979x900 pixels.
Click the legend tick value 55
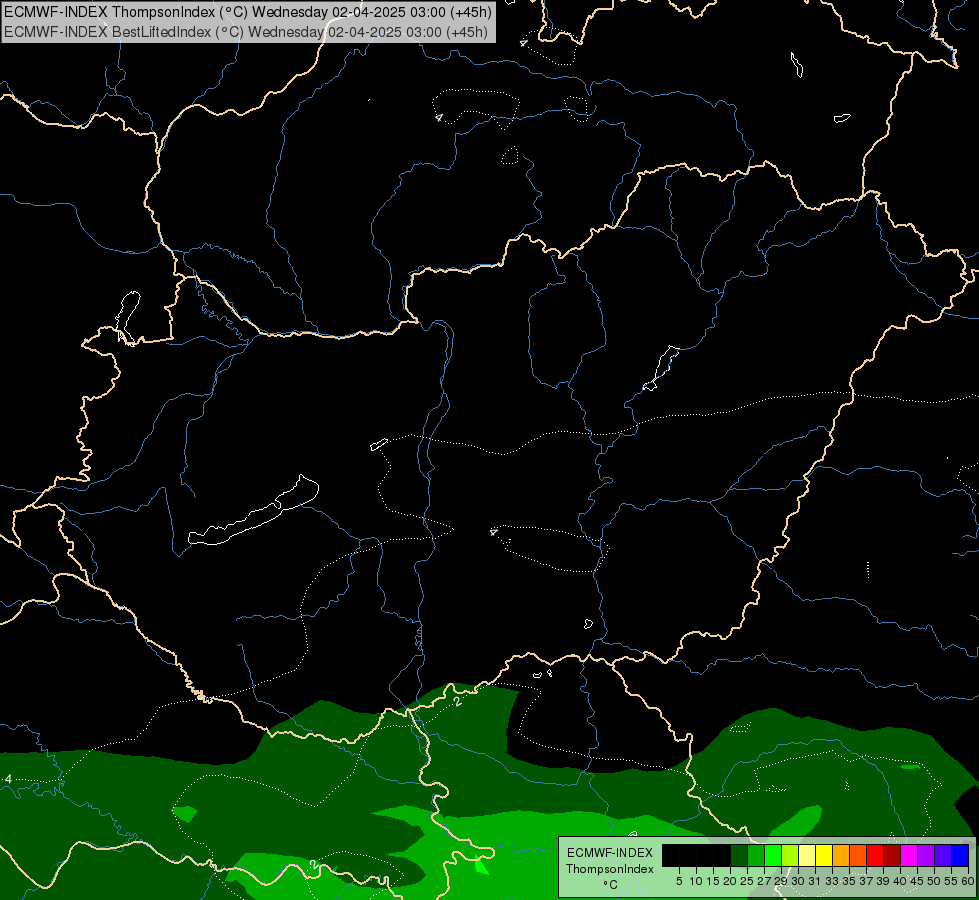pyautogui.click(x=950, y=881)
